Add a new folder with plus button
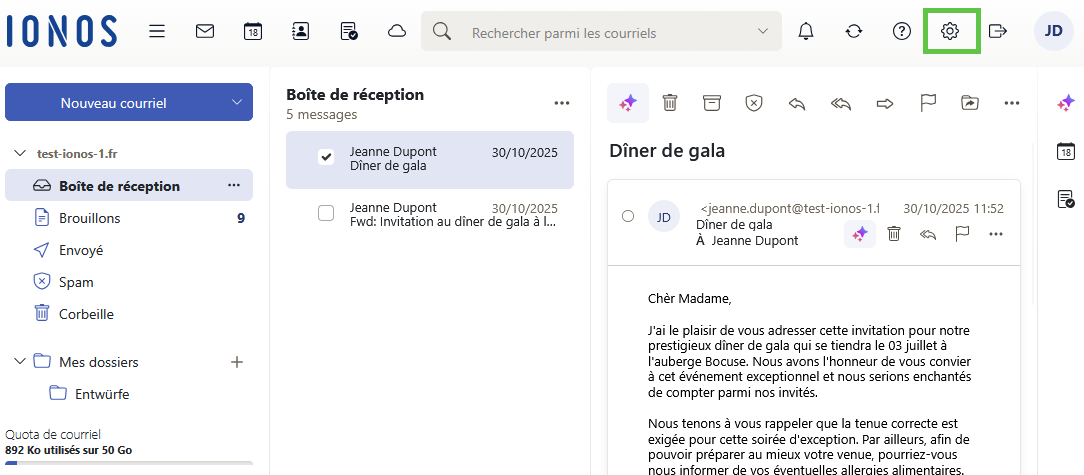Viewport: 1084px width, 475px height. pyautogui.click(x=237, y=362)
